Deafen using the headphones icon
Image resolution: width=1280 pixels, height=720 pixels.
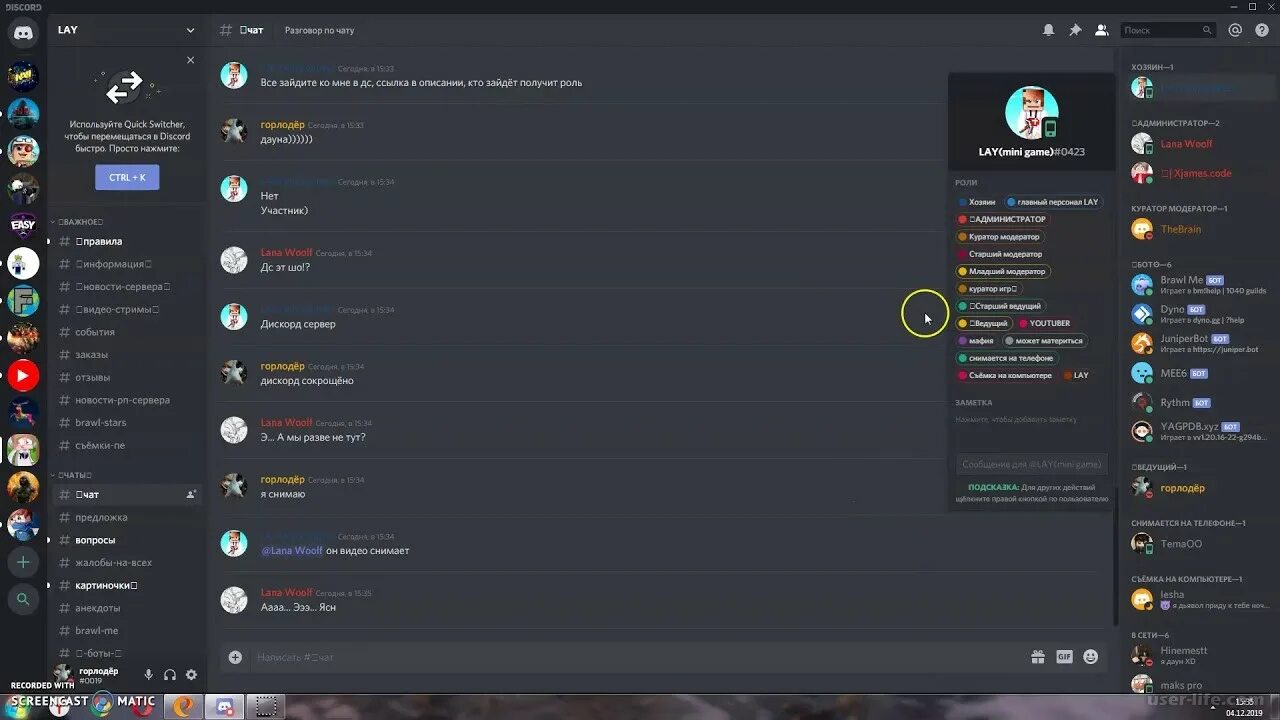pos(170,675)
